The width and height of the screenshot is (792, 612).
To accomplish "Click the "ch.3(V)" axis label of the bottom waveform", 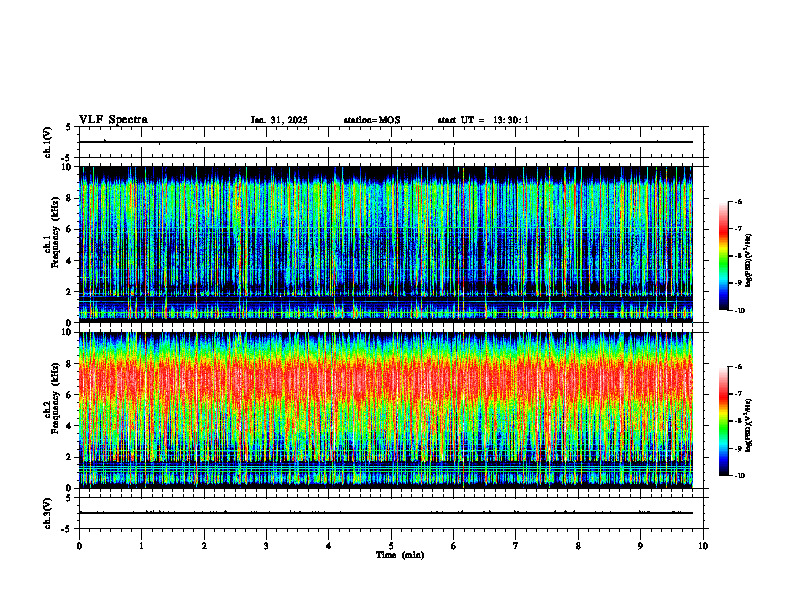I will click(x=48, y=513).
